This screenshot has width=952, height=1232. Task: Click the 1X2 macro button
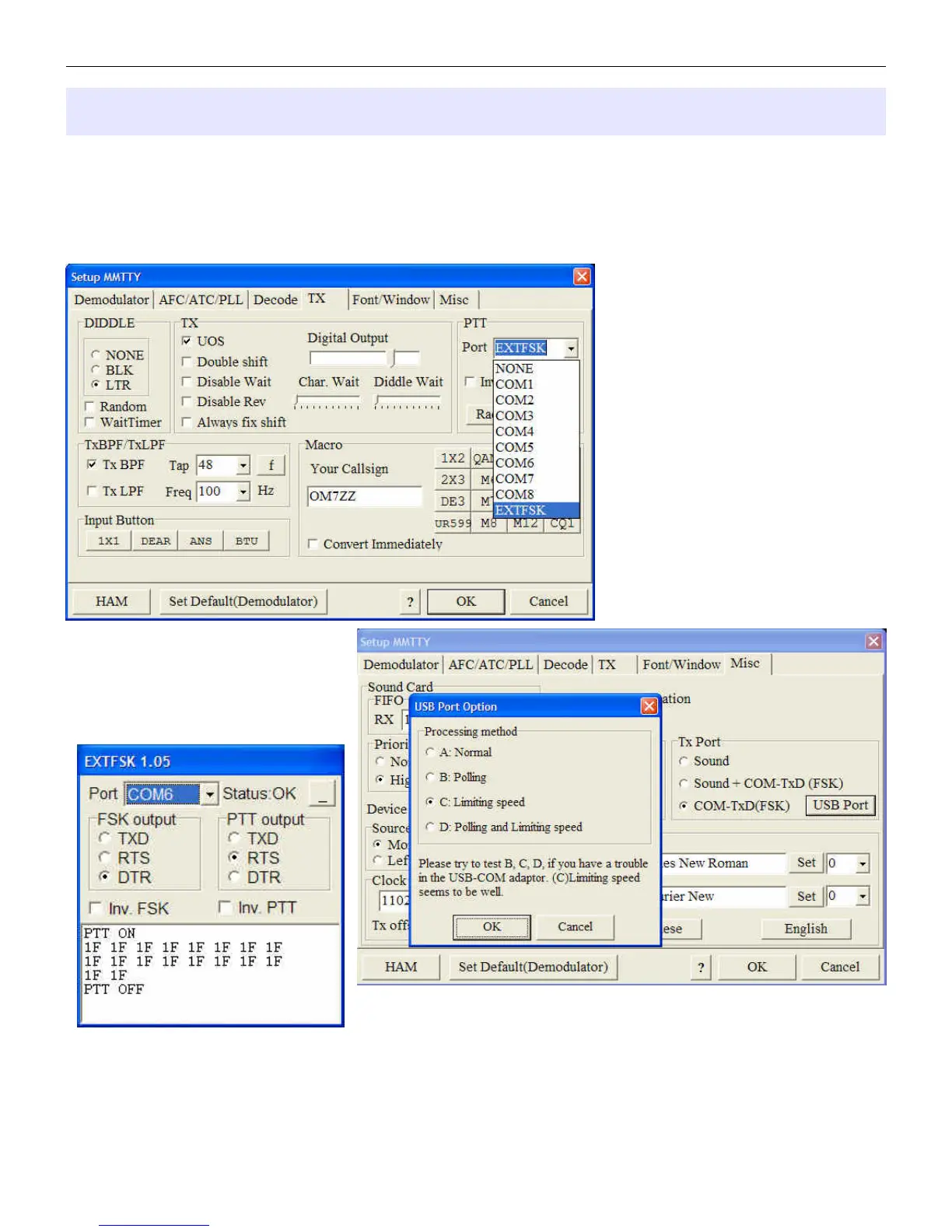tap(453, 459)
